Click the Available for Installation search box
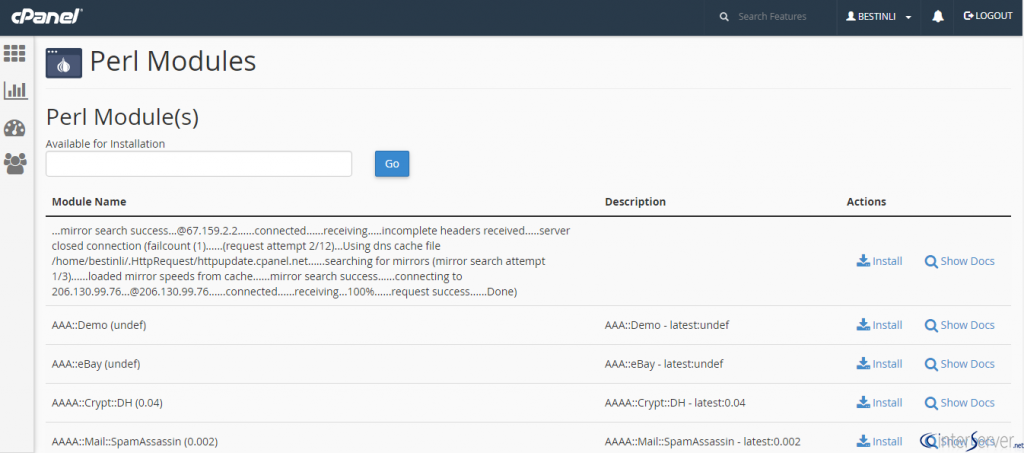Viewport: 1024px width, 453px height. [199, 164]
